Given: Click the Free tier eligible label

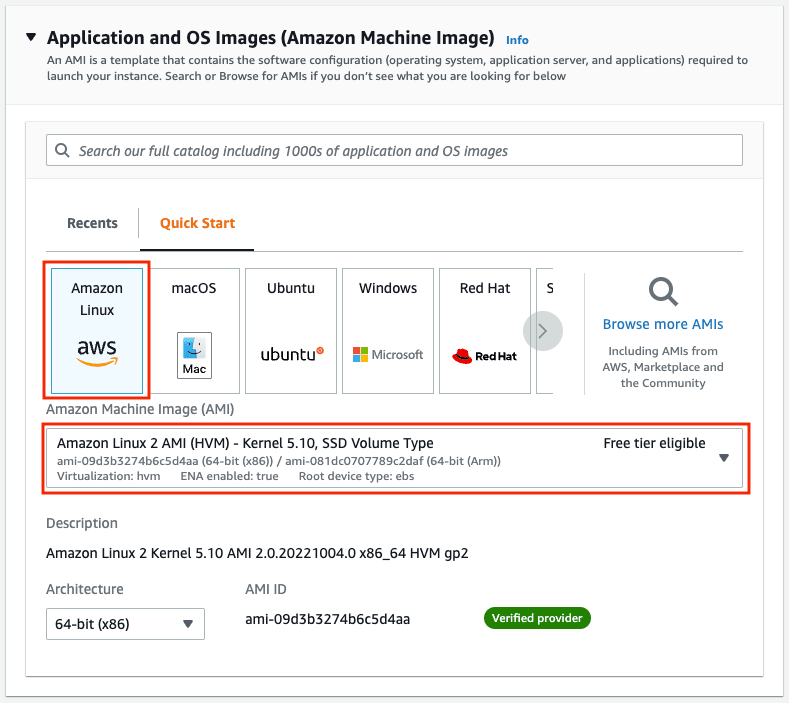Looking at the screenshot, I should [x=654, y=443].
